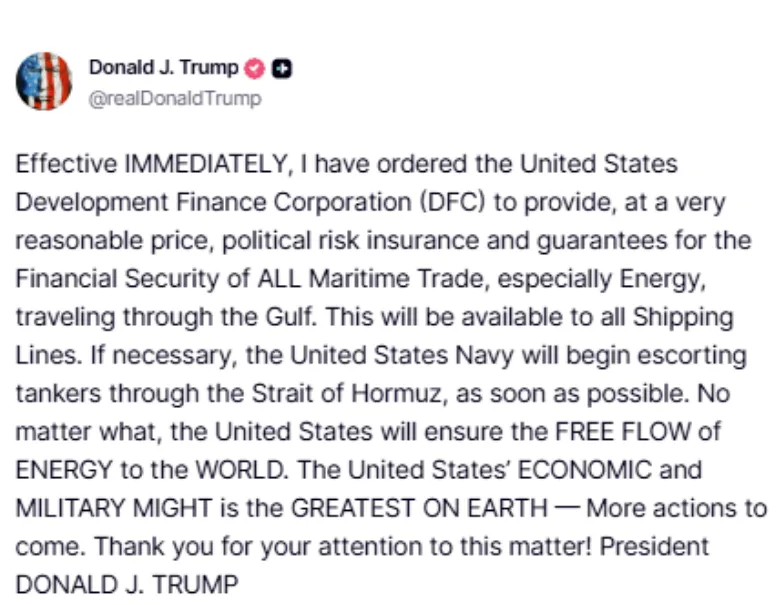Open the Donald J. Trump display name
The width and height of the screenshot is (783, 605).
point(164,68)
